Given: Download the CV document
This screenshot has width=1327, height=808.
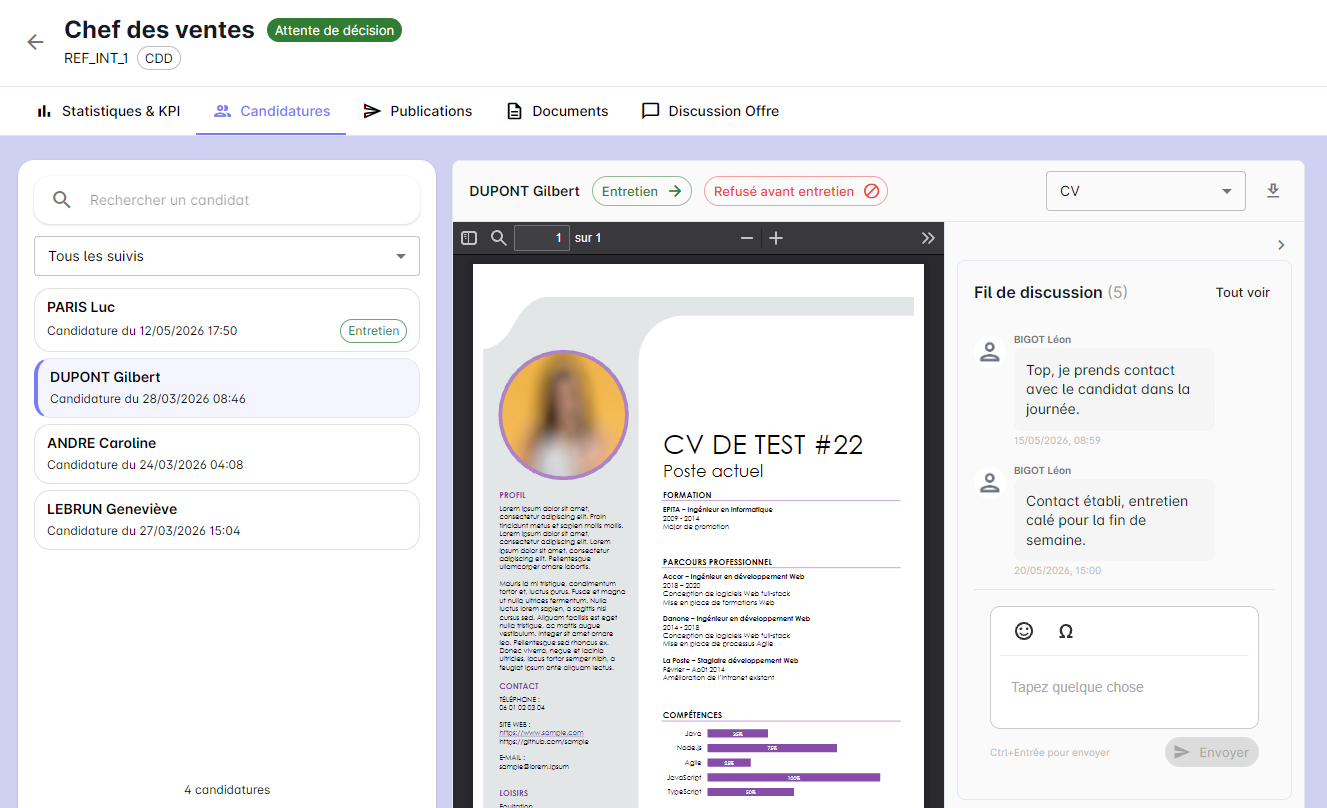Looking at the screenshot, I should (1273, 191).
